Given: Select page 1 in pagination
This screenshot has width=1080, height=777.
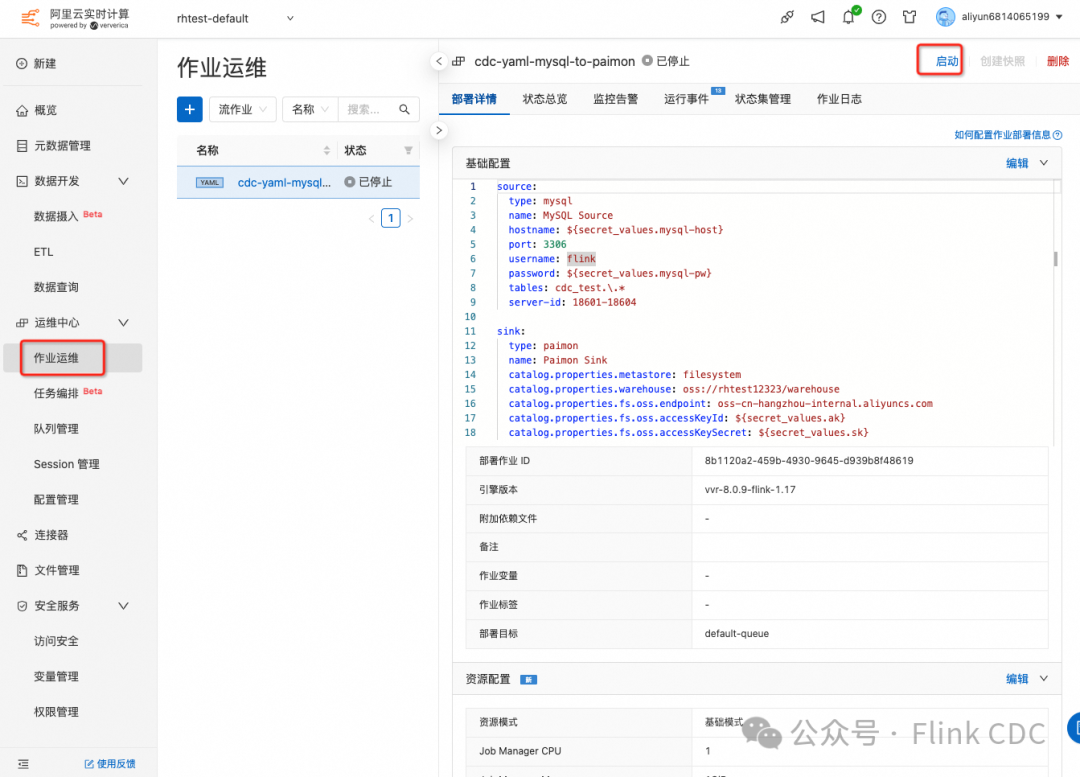Looking at the screenshot, I should click(391, 218).
